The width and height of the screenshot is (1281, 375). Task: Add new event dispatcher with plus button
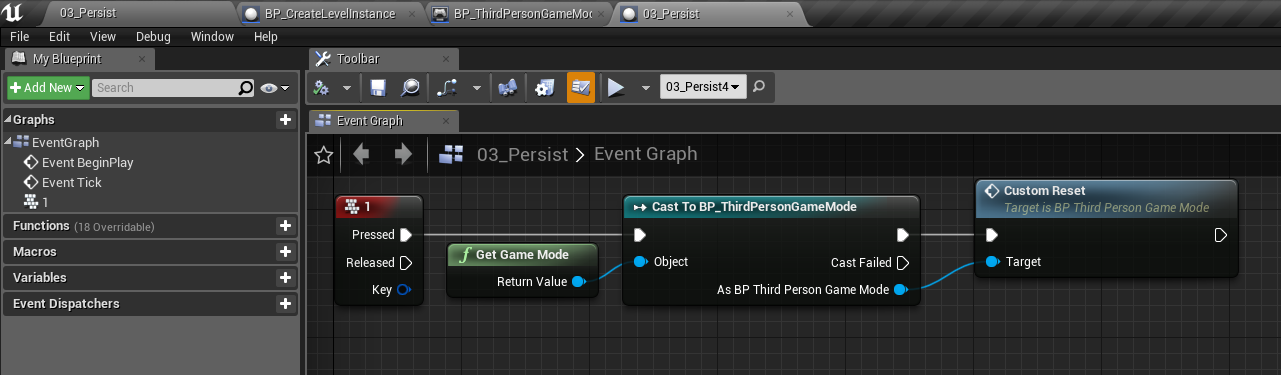[x=285, y=304]
